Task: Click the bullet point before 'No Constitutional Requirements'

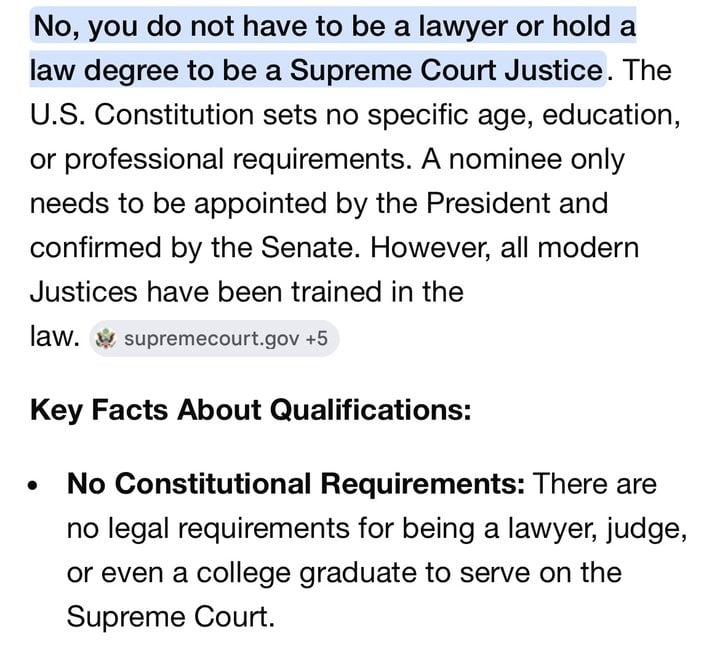Action: pyautogui.click(x=35, y=486)
